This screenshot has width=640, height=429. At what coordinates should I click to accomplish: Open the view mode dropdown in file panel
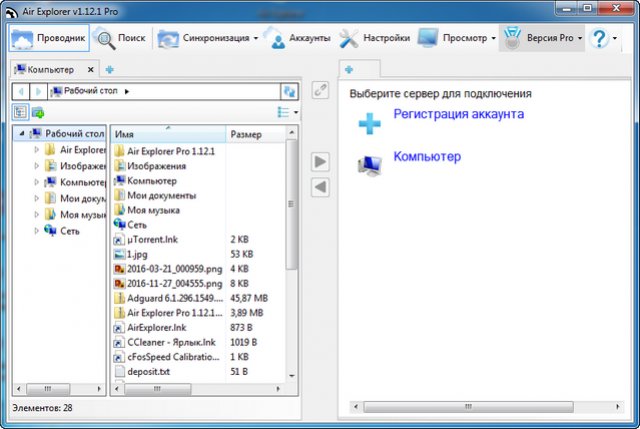click(x=296, y=113)
